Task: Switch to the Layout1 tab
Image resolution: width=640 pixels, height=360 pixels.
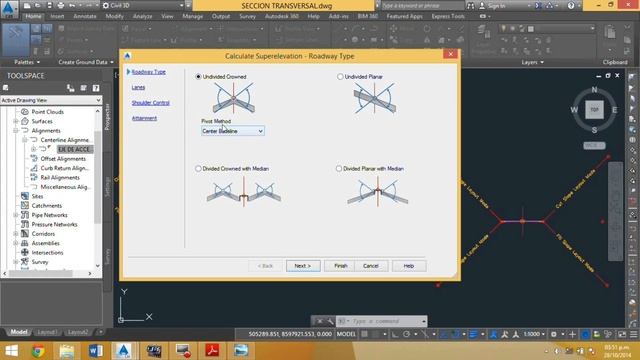Action: point(47,332)
